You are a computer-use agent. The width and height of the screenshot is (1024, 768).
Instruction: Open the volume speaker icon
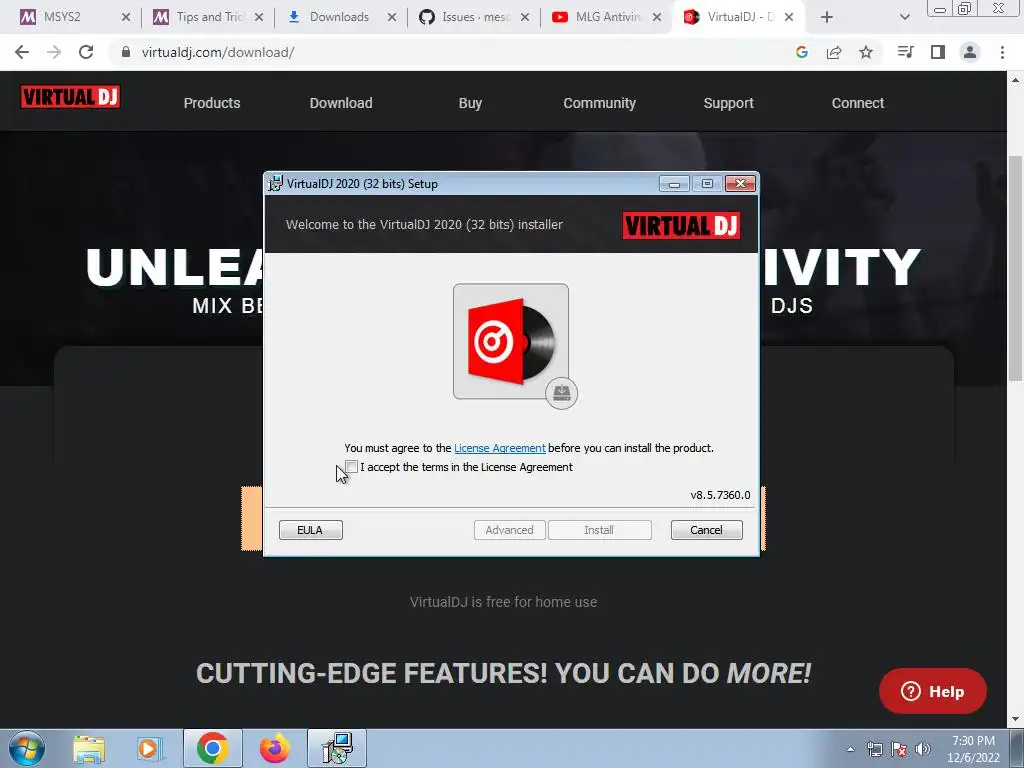(x=923, y=749)
